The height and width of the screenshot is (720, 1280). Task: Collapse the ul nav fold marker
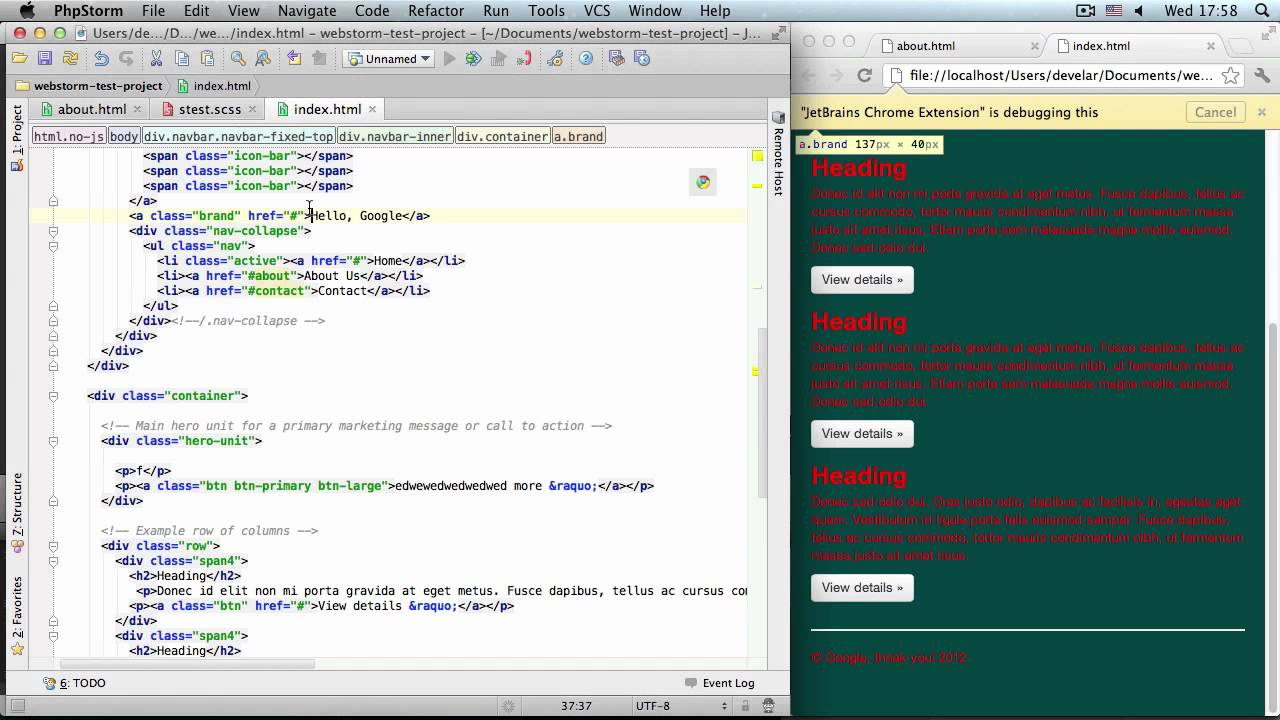point(54,246)
